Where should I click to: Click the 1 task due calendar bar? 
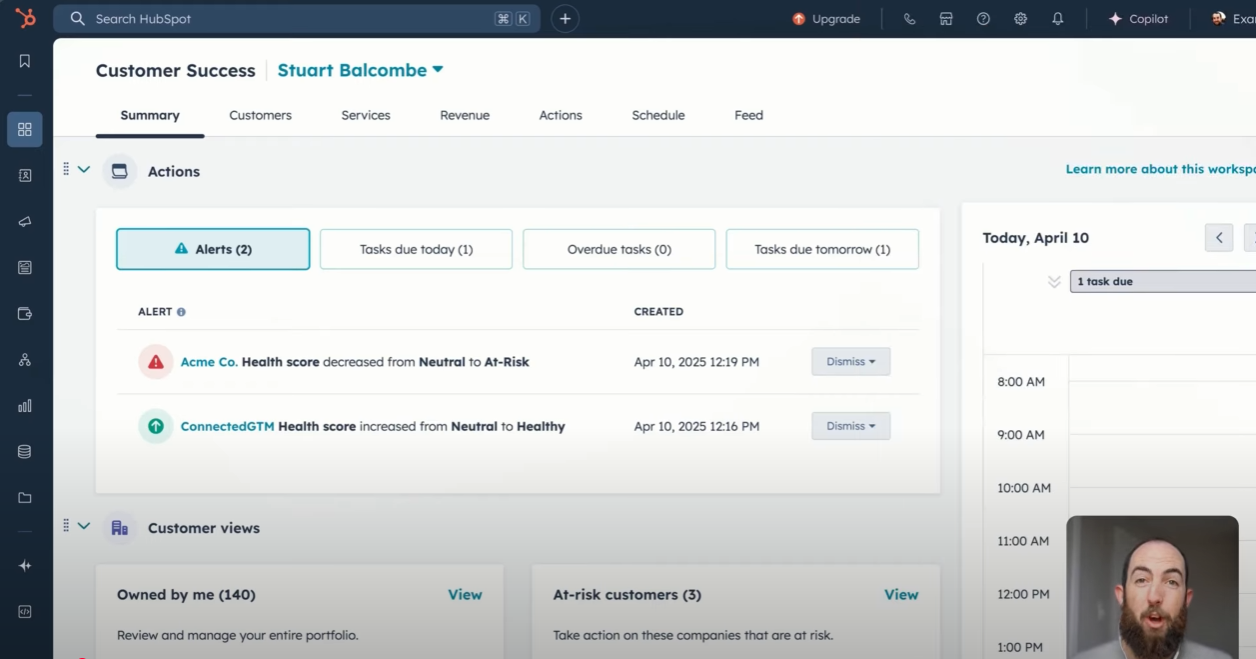point(1163,282)
